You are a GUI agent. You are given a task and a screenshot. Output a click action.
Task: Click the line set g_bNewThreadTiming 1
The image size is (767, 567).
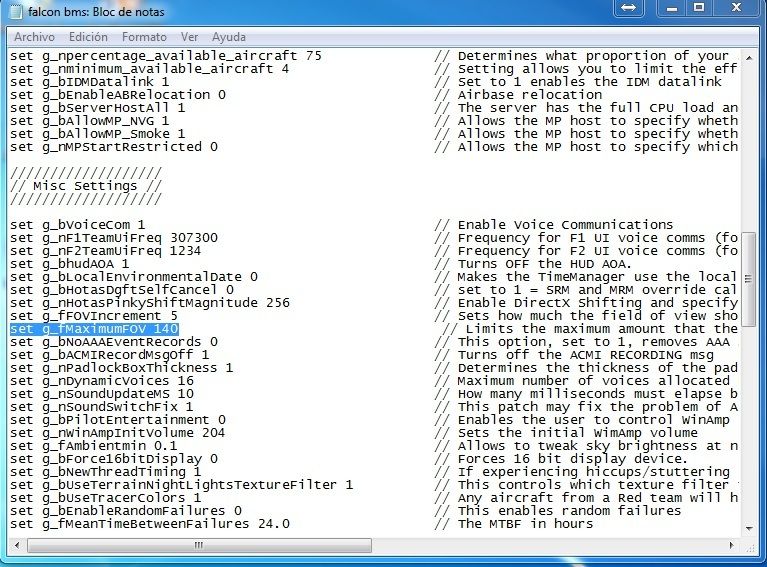pos(105,472)
